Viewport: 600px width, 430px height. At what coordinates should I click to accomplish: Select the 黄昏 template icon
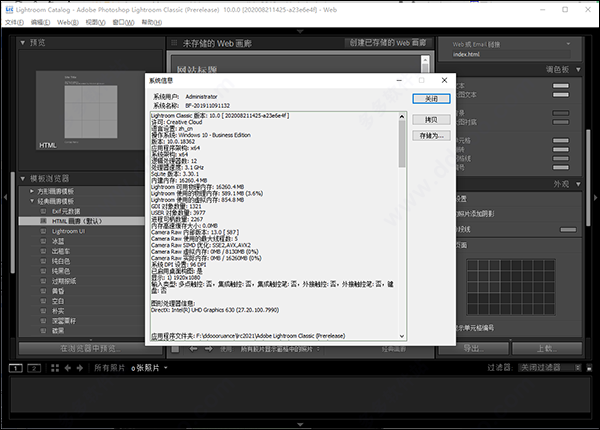click(x=44, y=291)
